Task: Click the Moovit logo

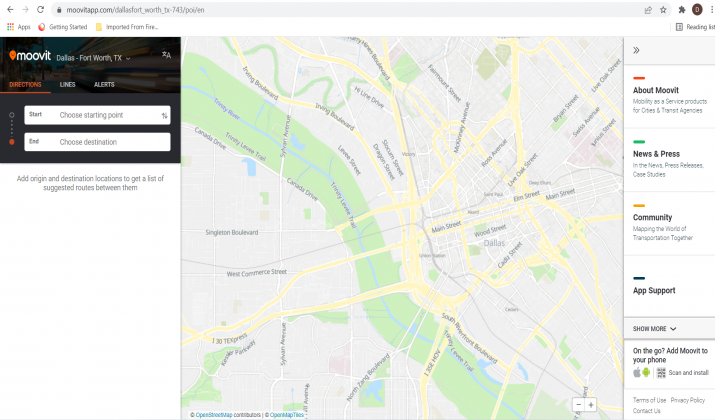Action: point(30,56)
